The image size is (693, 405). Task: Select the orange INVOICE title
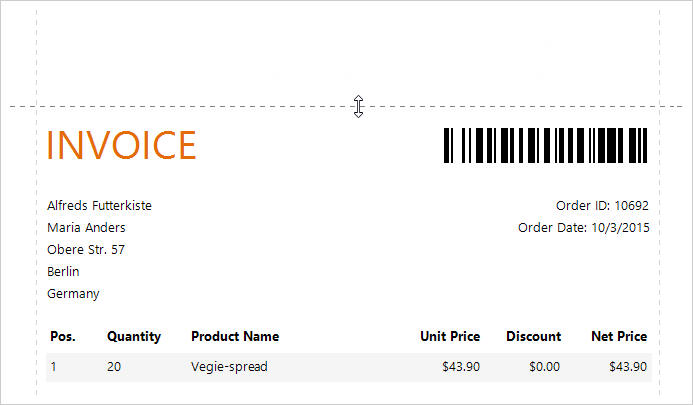pos(121,146)
